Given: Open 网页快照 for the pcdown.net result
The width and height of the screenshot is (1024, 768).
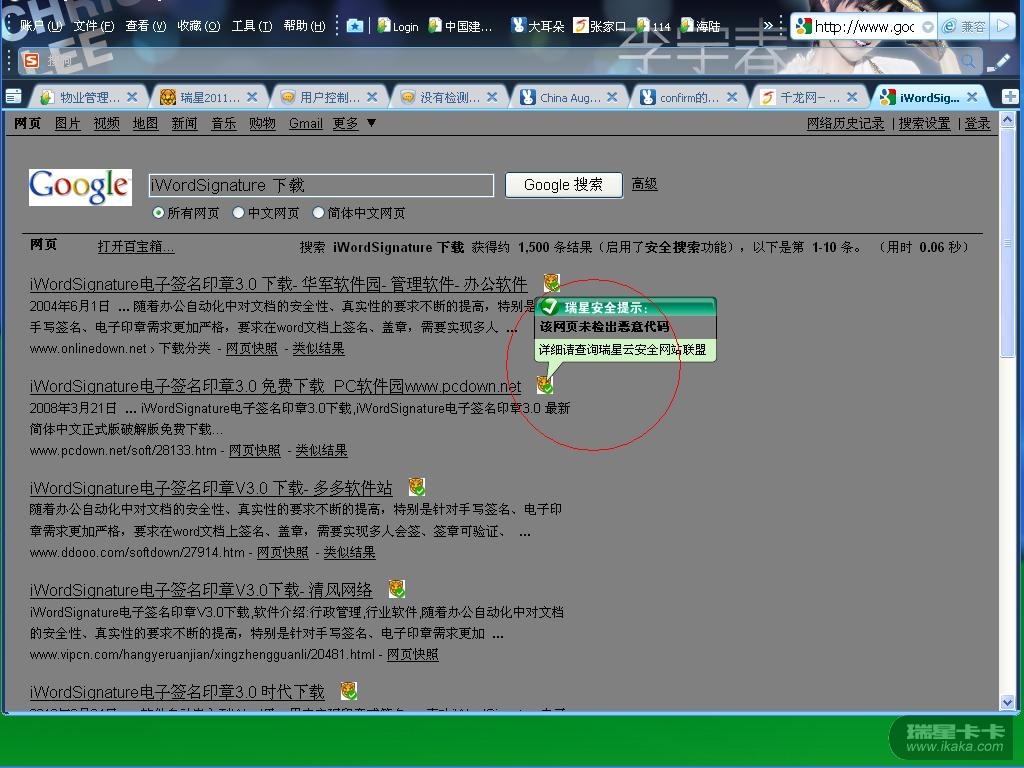Looking at the screenshot, I should tap(255, 450).
